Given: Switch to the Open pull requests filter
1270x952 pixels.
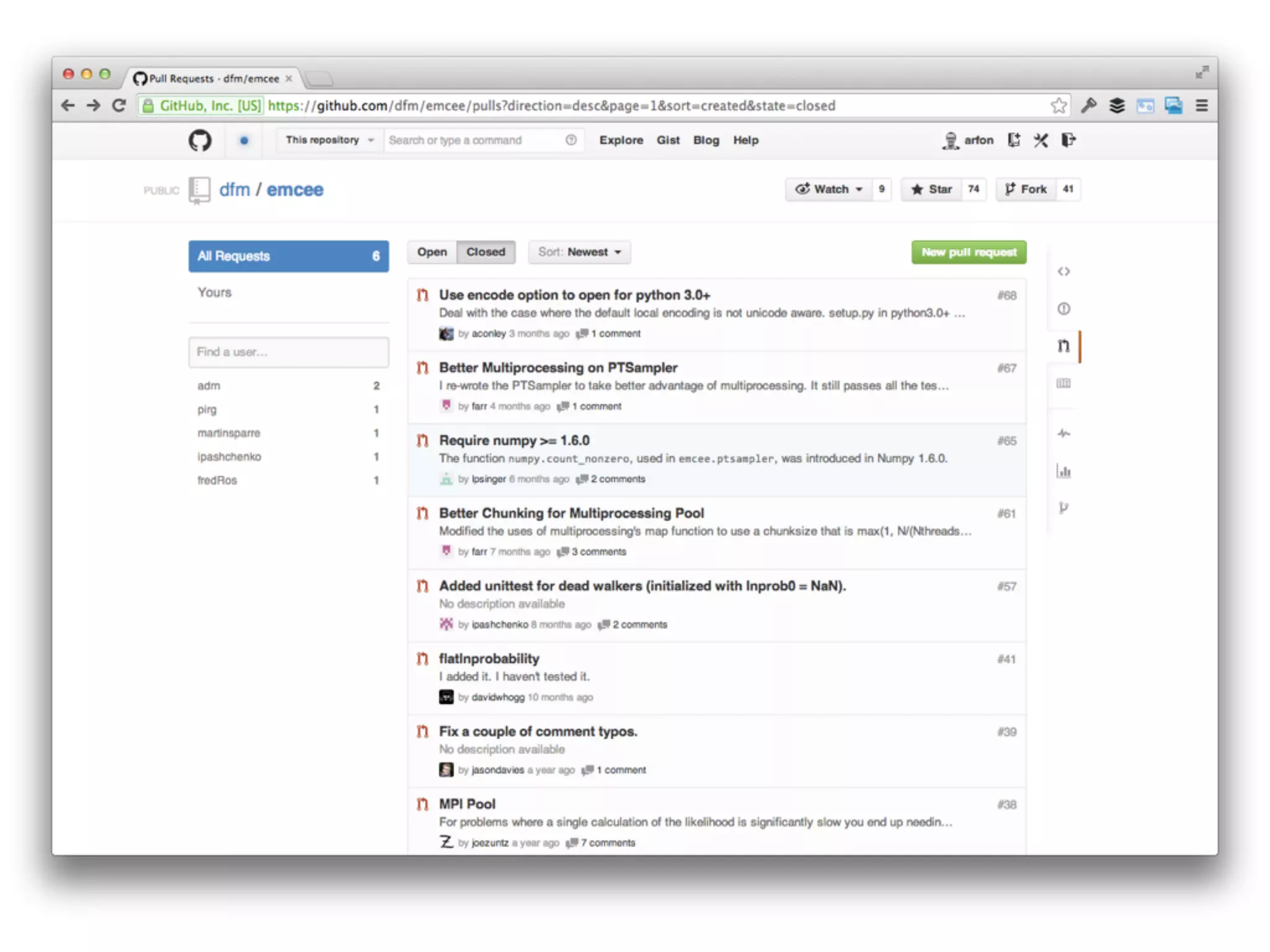Looking at the screenshot, I should [x=432, y=252].
